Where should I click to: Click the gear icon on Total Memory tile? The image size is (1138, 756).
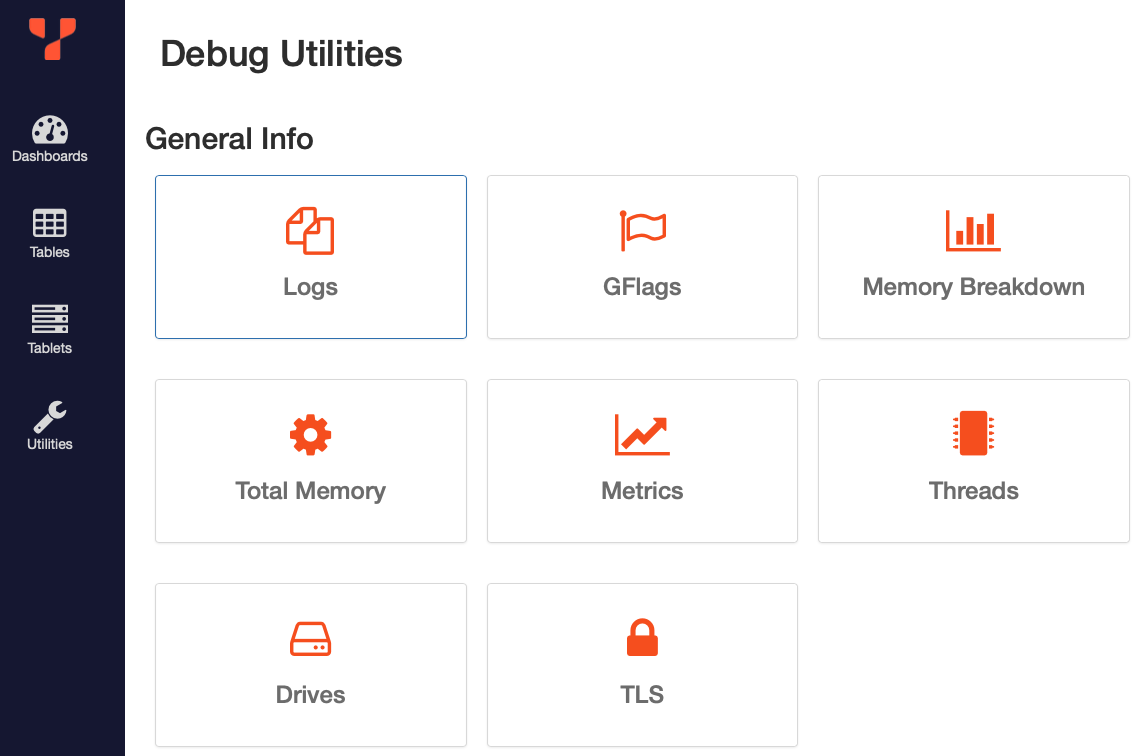click(310, 434)
